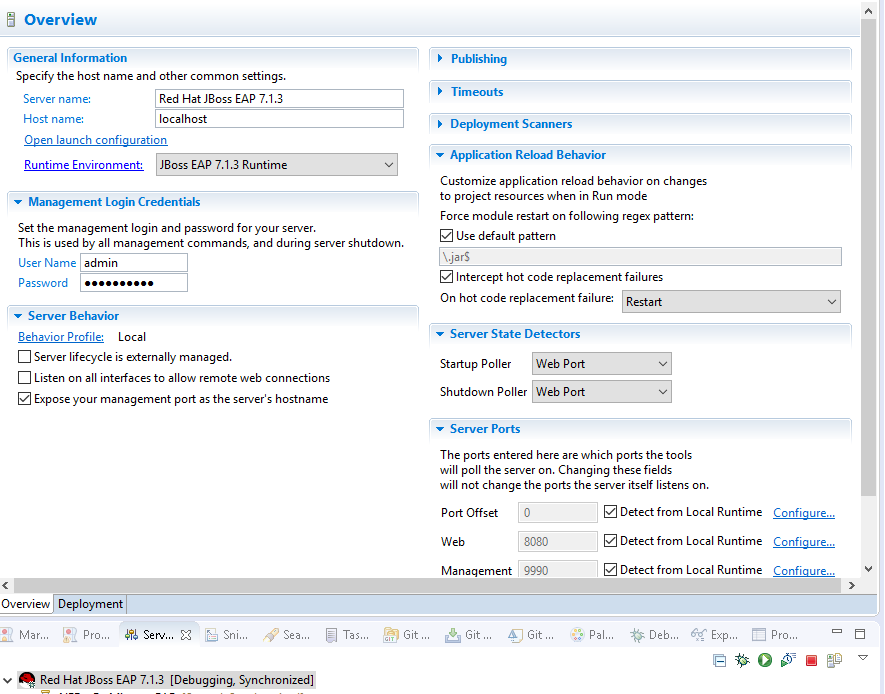Screen dimensions: 885x694
Task: Open the Progress view tab
Action: point(776,635)
